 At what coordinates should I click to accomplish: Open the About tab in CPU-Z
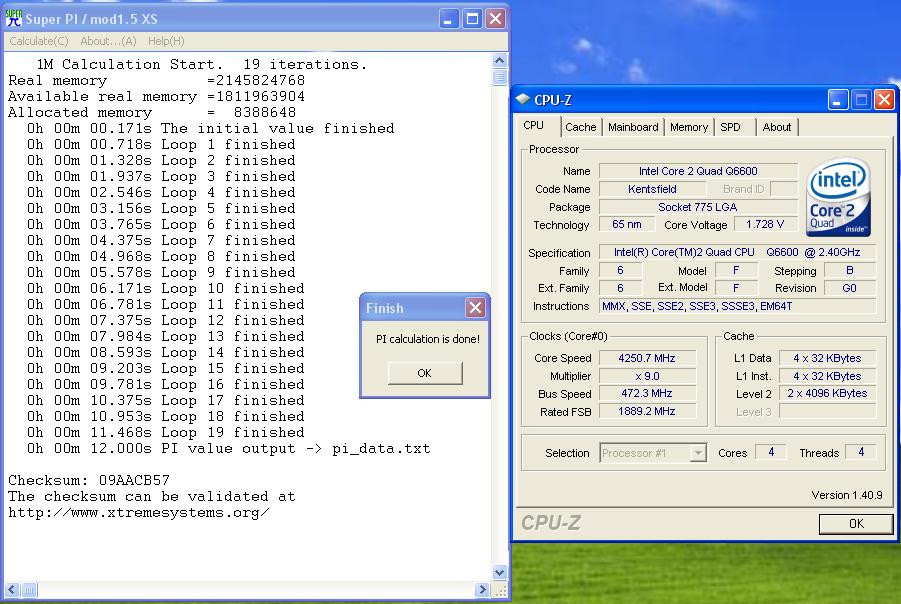tap(776, 127)
